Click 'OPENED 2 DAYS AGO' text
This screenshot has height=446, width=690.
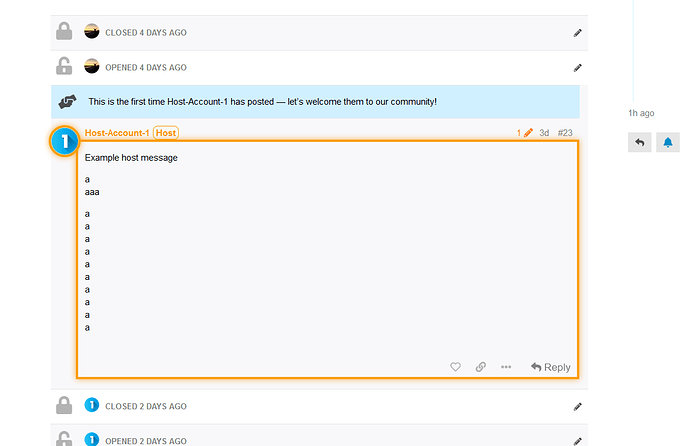(x=146, y=441)
